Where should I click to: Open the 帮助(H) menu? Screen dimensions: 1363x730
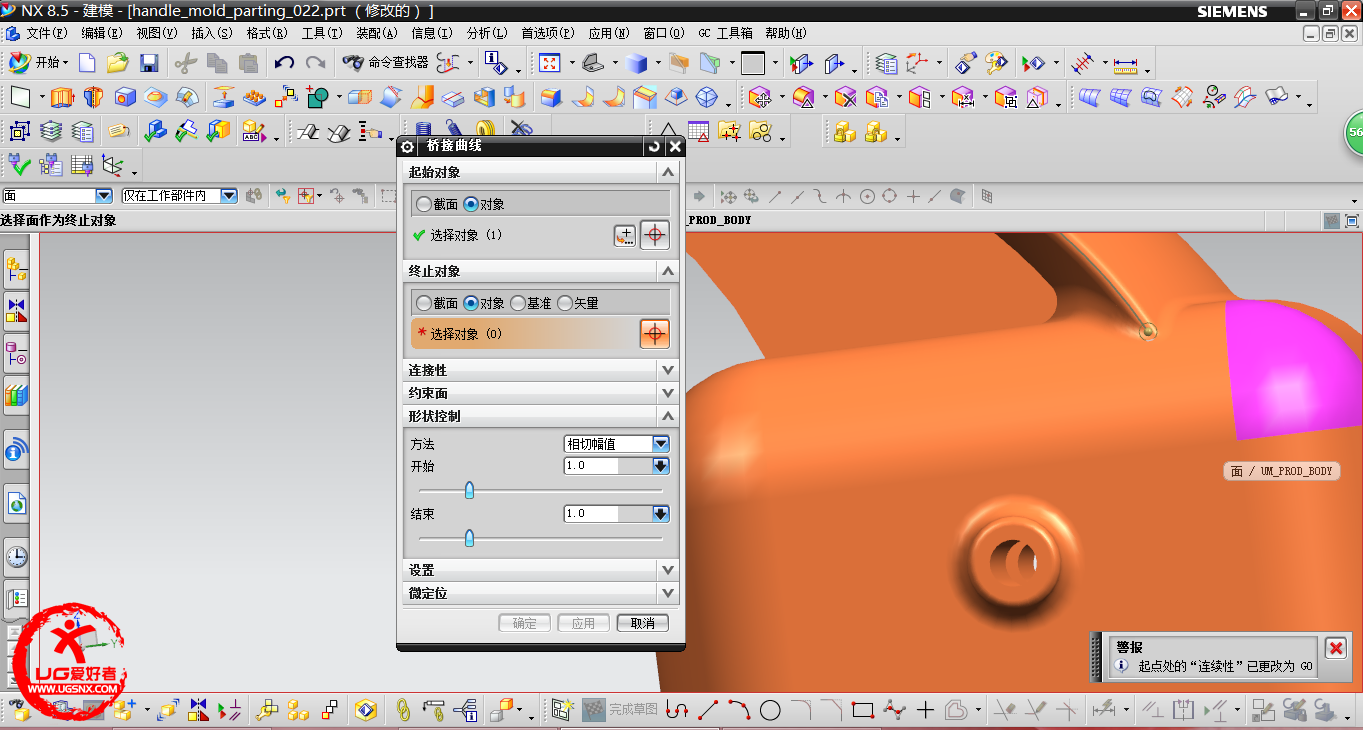[786, 33]
